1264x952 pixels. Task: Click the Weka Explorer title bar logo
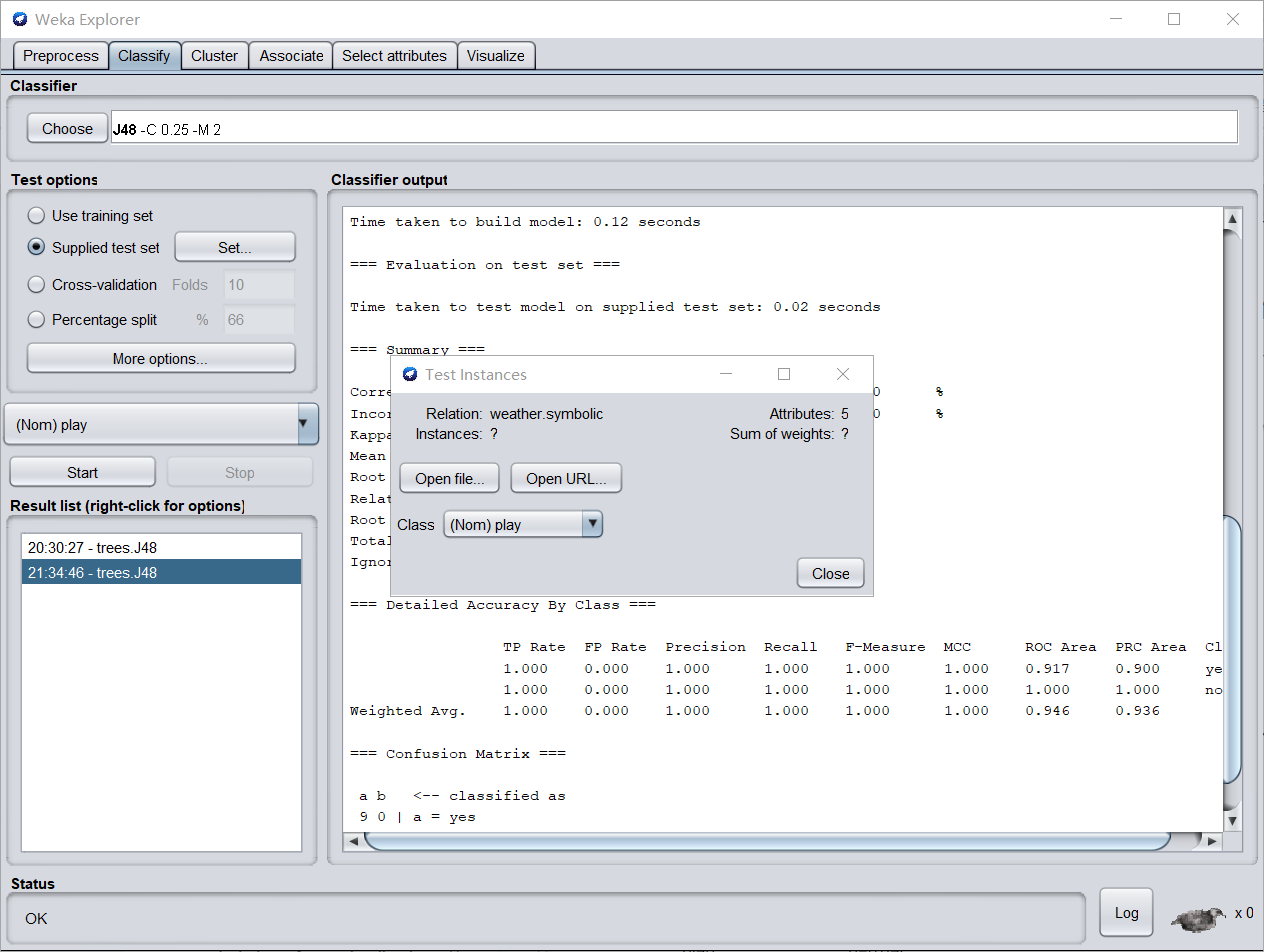(x=20, y=19)
